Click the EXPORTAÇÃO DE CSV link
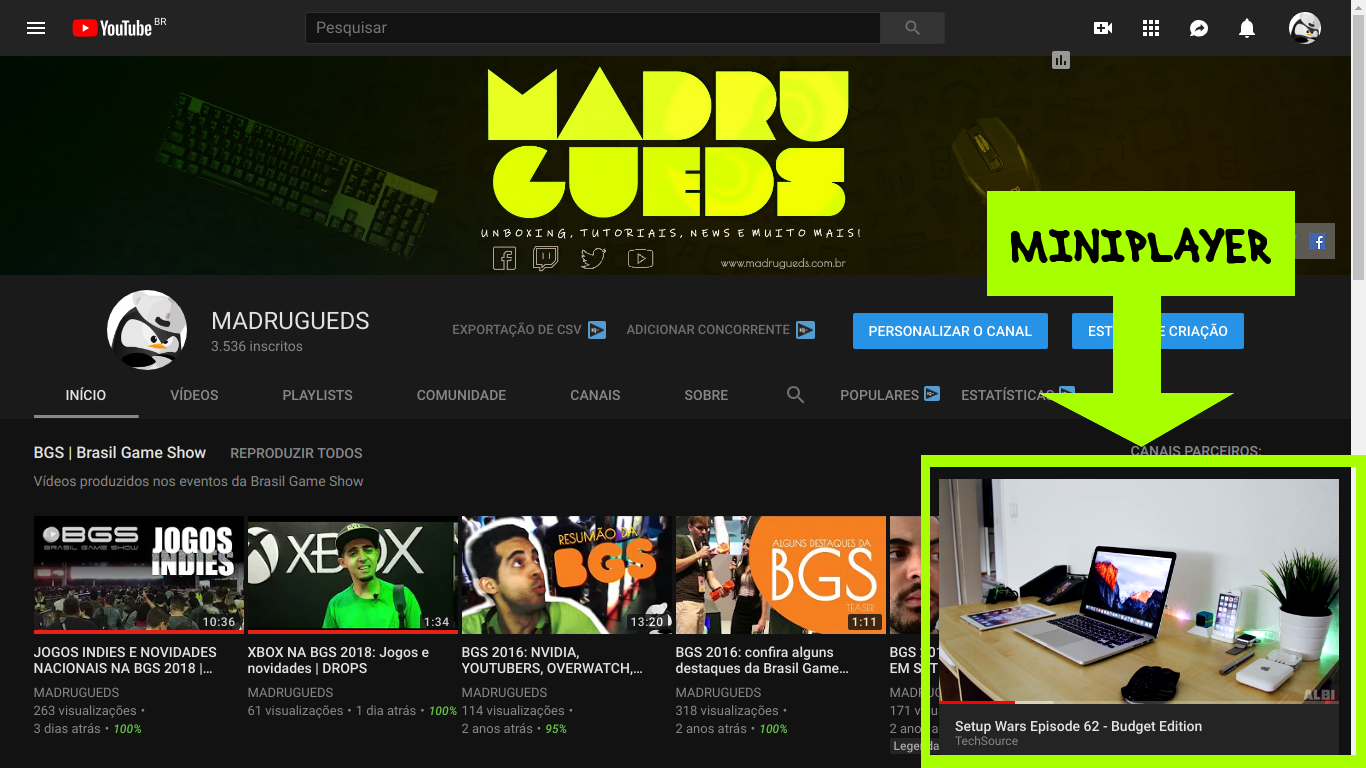Screen dimensions: 1366x768 click(517, 329)
